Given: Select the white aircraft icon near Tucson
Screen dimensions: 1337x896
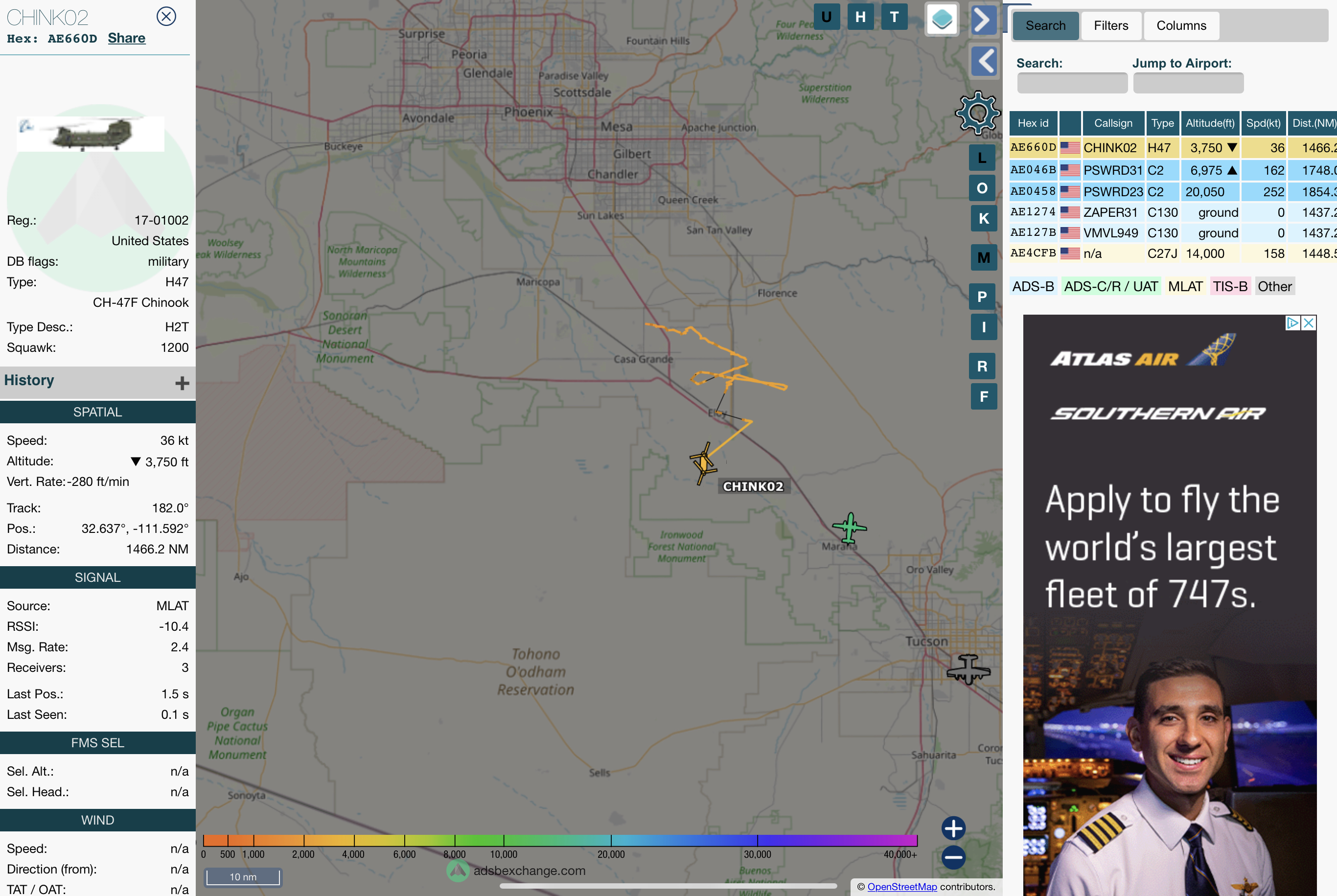Looking at the screenshot, I should 968,669.
